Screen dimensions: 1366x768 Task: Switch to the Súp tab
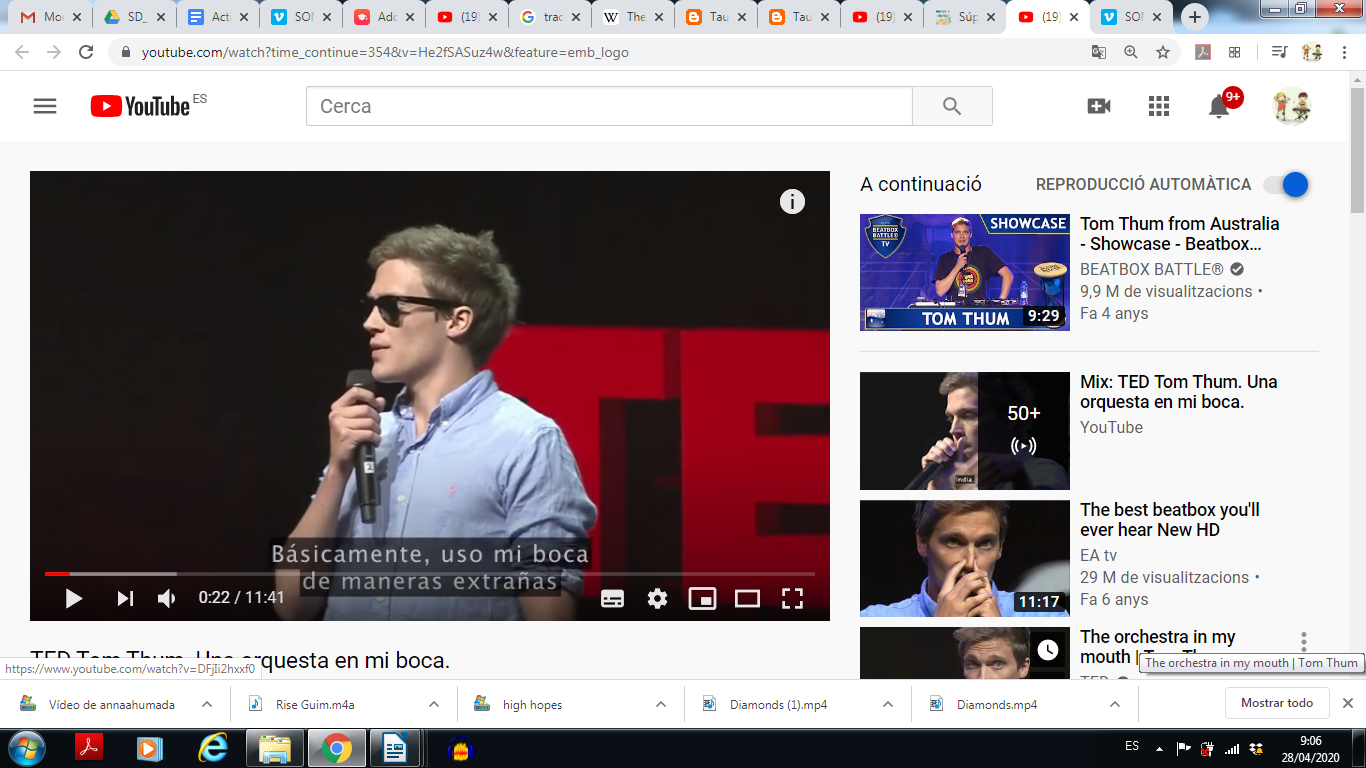click(x=964, y=17)
